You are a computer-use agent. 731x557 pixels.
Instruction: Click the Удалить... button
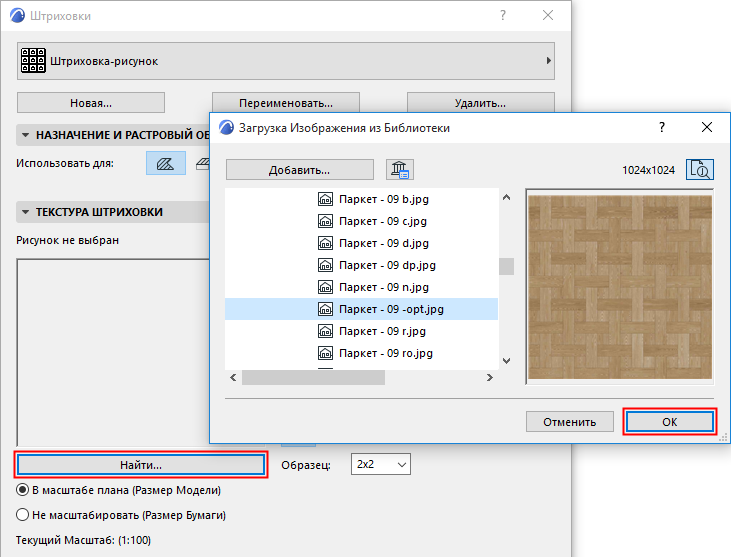point(481,103)
